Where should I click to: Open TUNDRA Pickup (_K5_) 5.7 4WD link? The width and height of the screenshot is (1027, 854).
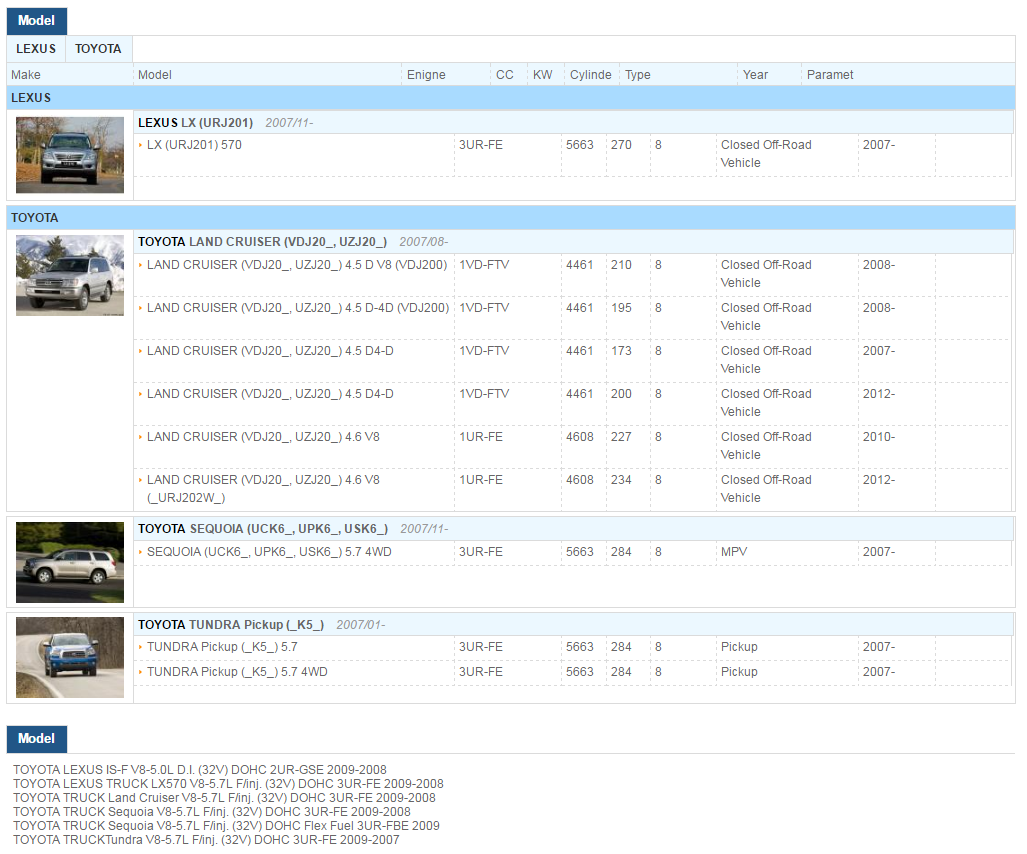[237, 672]
